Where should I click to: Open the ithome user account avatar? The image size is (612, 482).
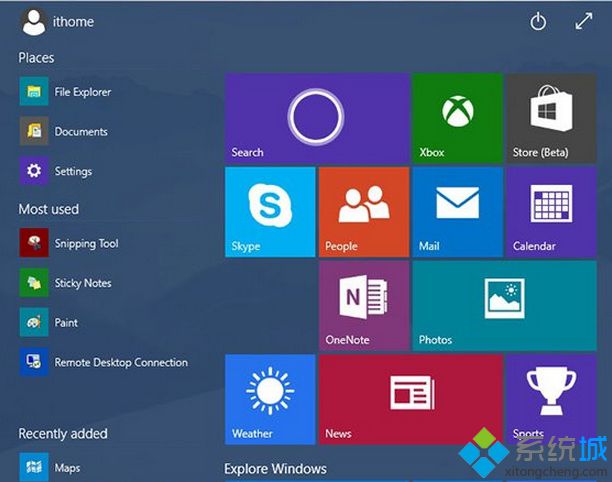click(34, 22)
